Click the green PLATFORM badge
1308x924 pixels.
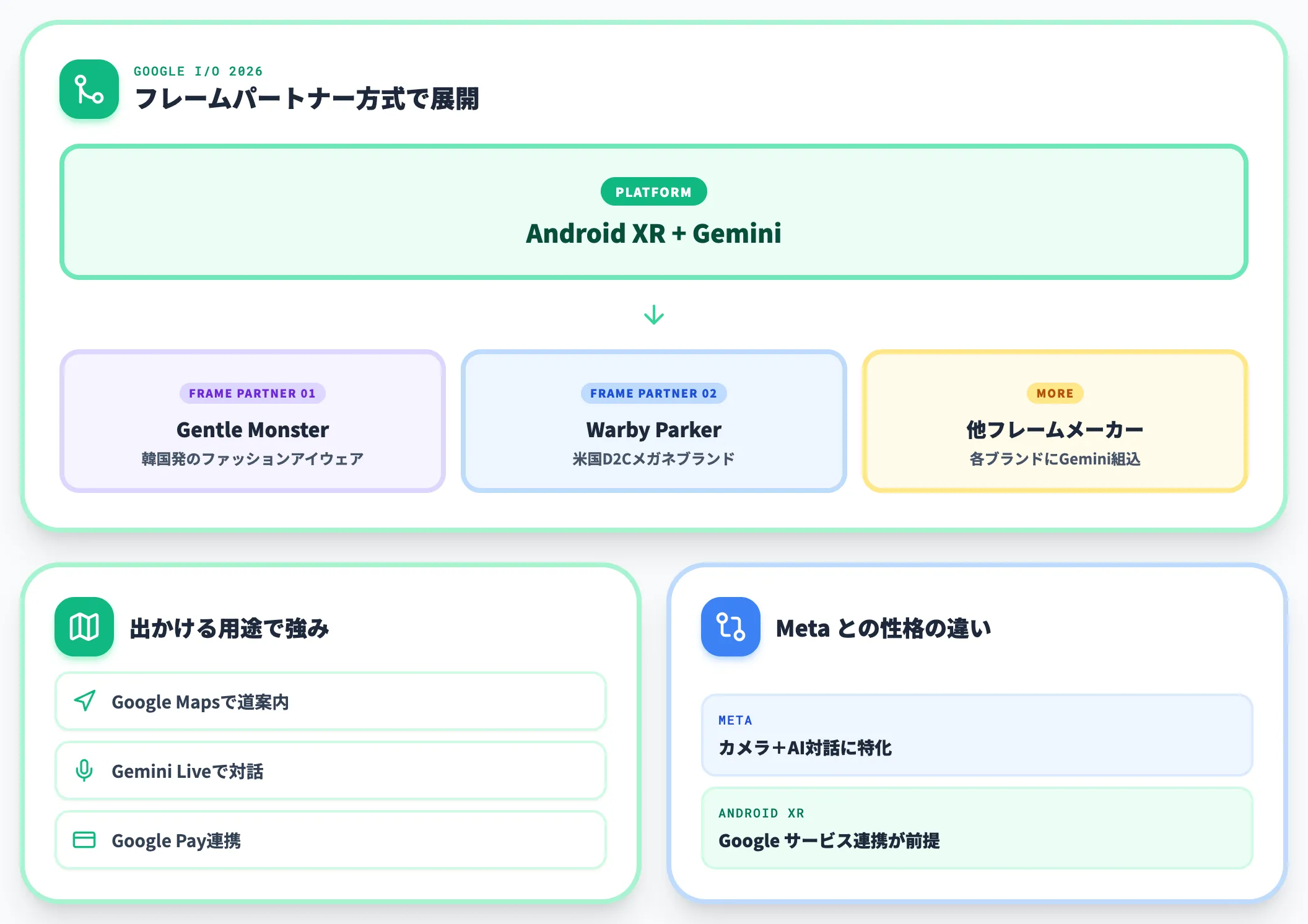pyautogui.click(x=654, y=192)
